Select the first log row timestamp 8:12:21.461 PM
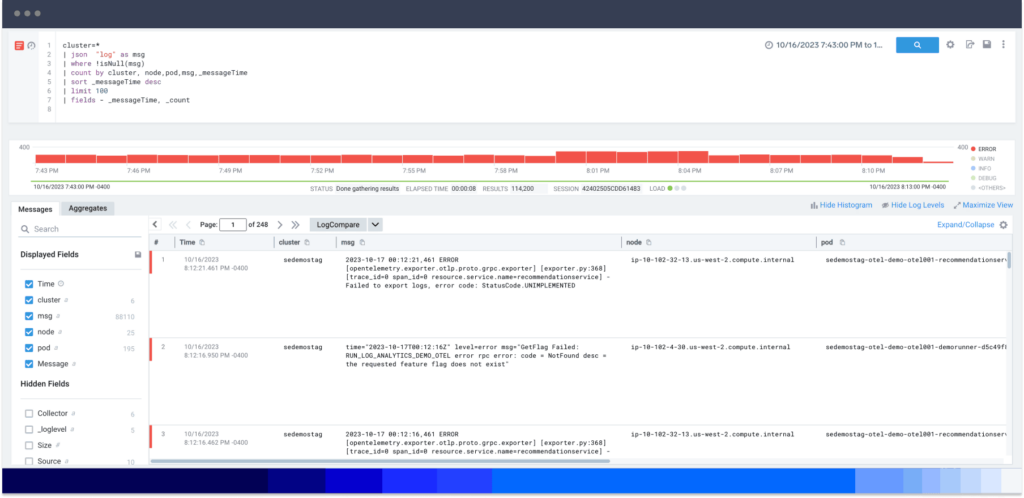 (216, 268)
